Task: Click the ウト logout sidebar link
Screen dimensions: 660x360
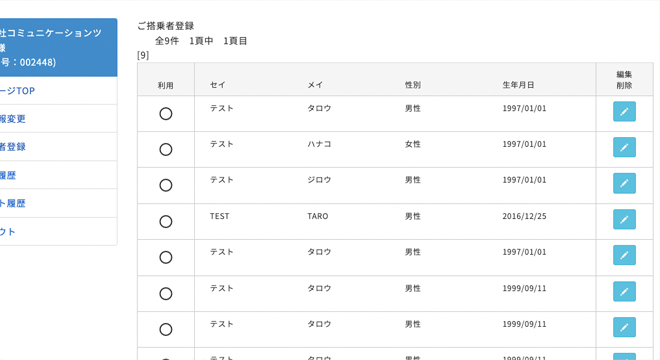Action: coord(8,232)
